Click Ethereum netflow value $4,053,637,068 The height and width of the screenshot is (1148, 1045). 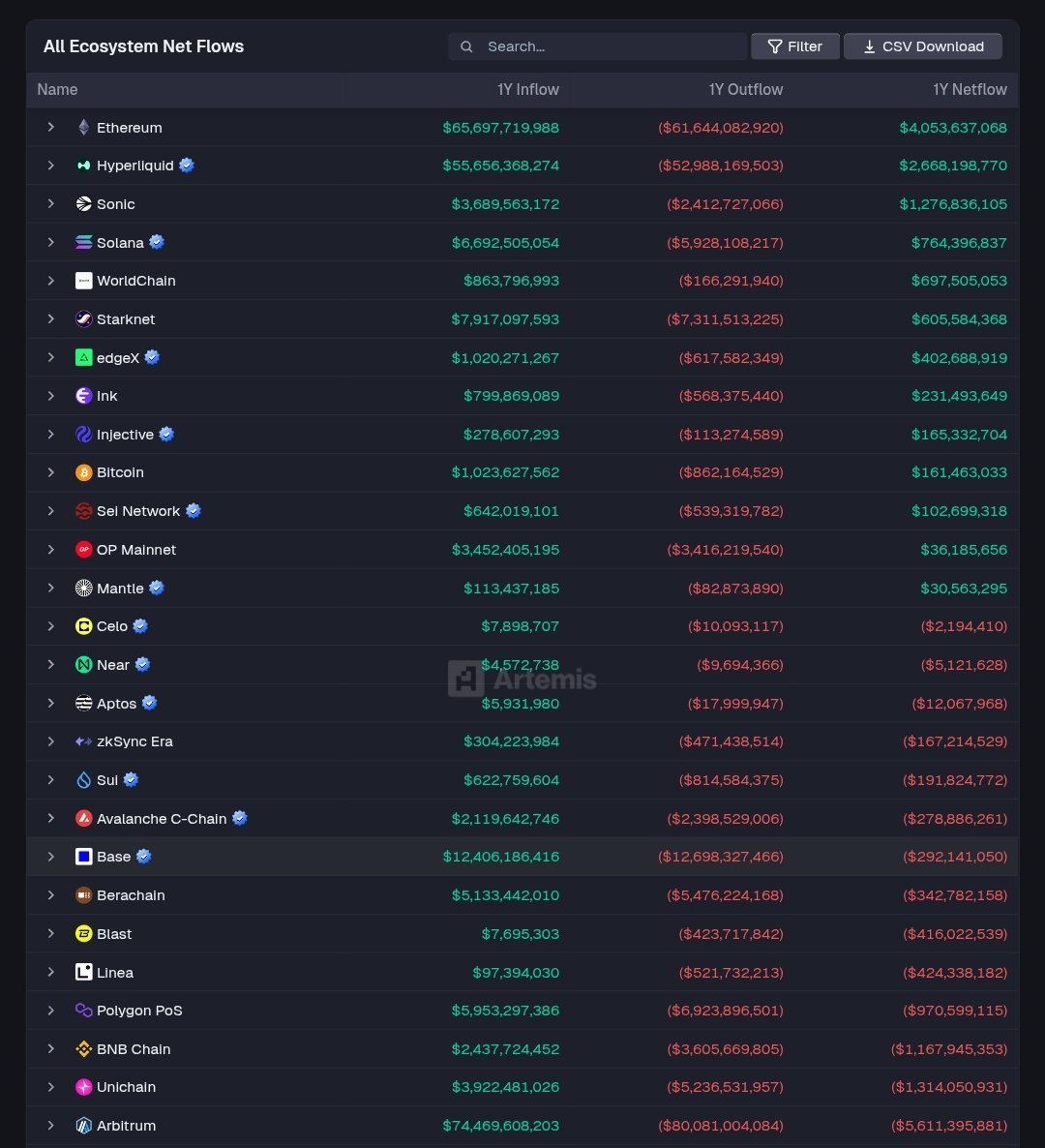pyautogui.click(x=953, y=128)
